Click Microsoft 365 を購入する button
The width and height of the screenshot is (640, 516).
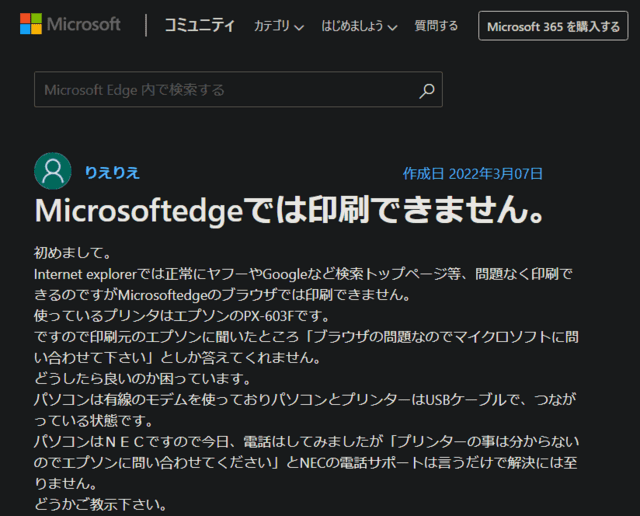[x=553, y=26]
